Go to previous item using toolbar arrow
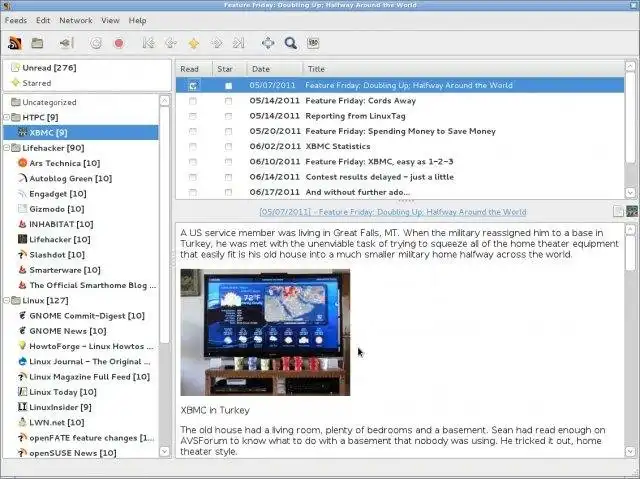The width and height of the screenshot is (640, 479). coord(171,43)
